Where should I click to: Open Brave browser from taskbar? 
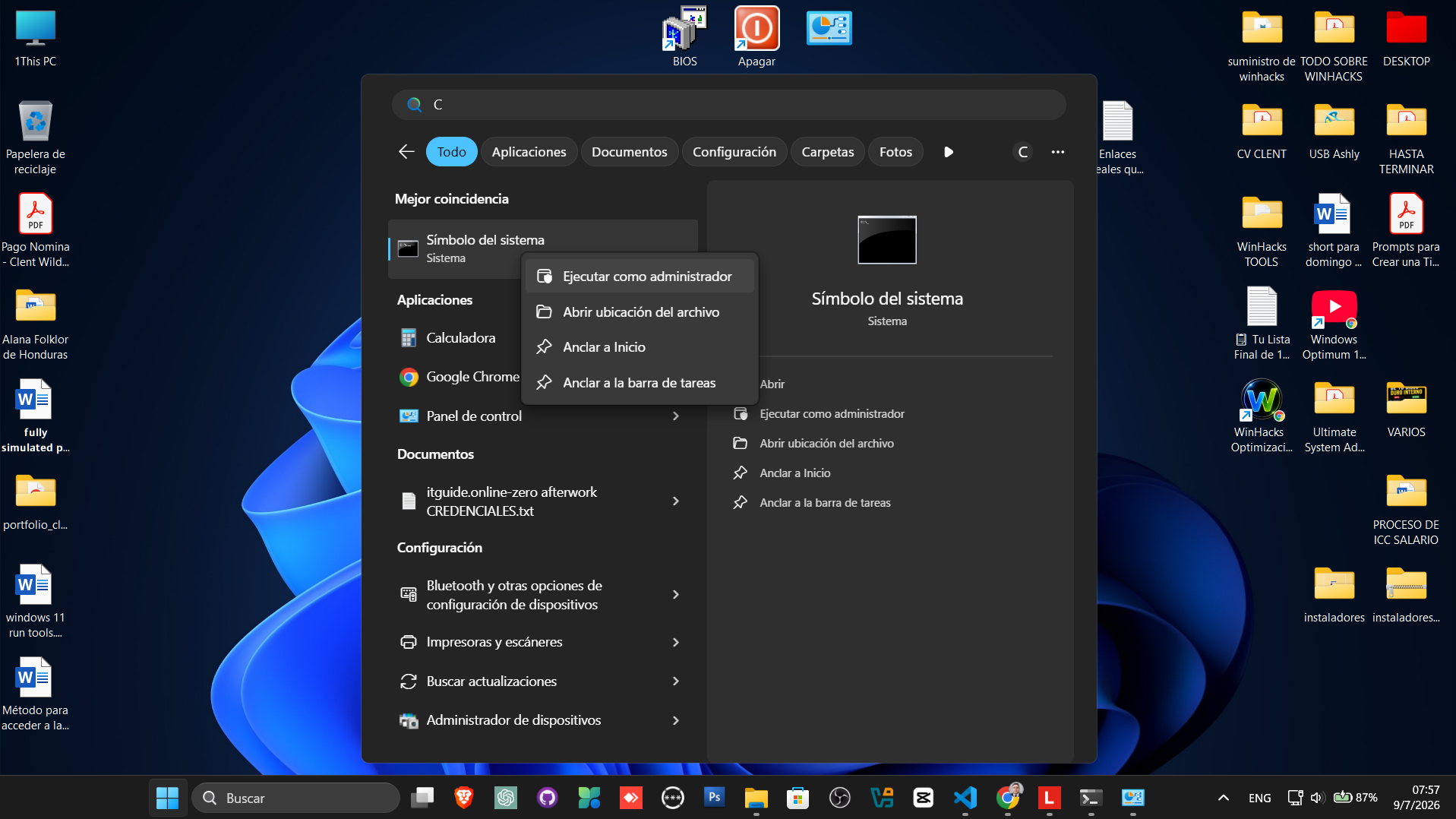463,798
